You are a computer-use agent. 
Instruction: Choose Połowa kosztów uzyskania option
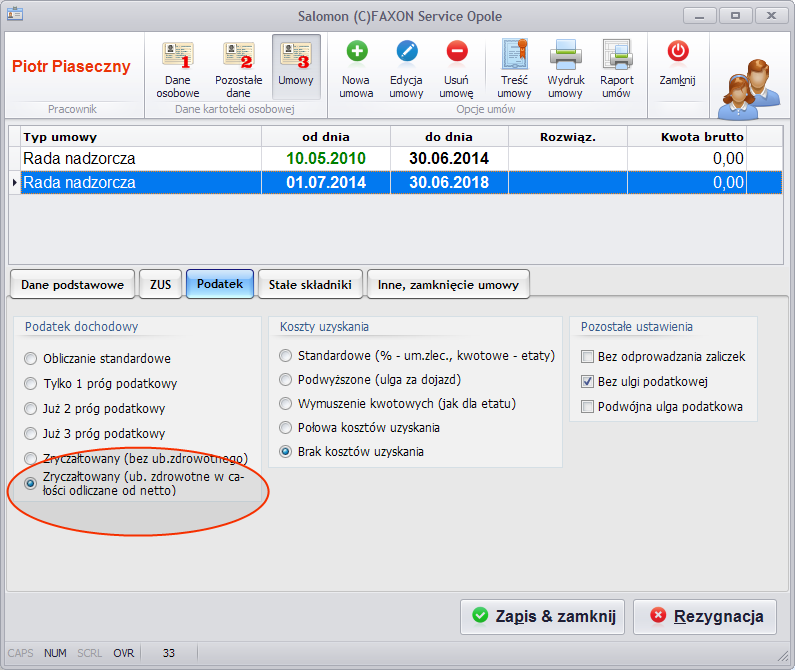point(285,428)
